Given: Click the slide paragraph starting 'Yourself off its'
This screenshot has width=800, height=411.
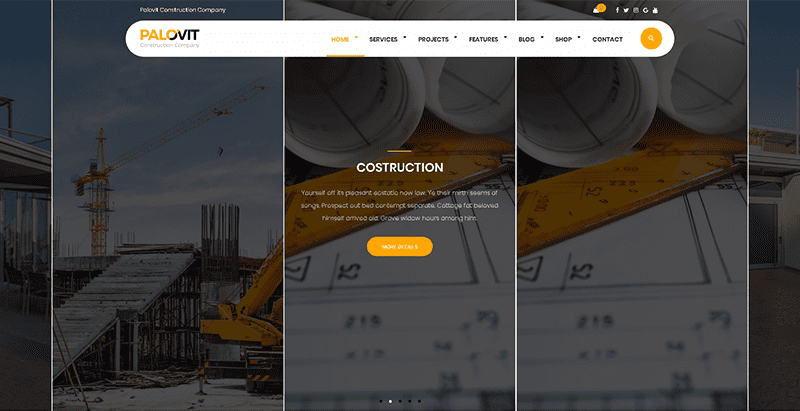Looking at the screenshot, I should click(399, 206).
